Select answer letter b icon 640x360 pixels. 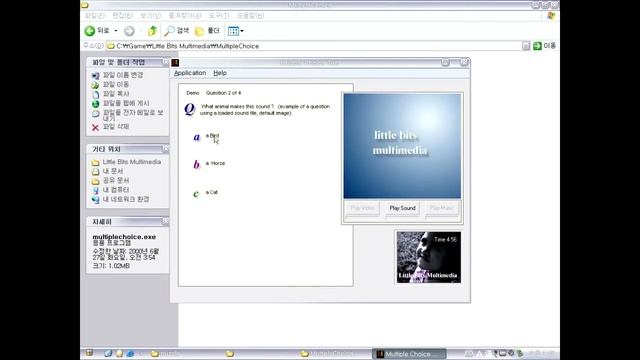pos(196,164)
